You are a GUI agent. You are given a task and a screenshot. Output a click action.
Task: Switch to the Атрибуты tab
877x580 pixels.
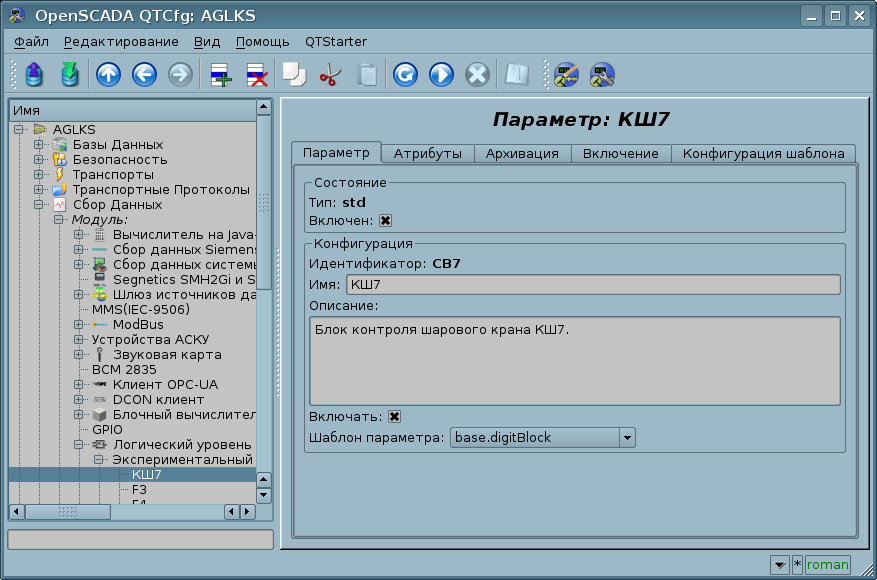(x=427, y=153)
